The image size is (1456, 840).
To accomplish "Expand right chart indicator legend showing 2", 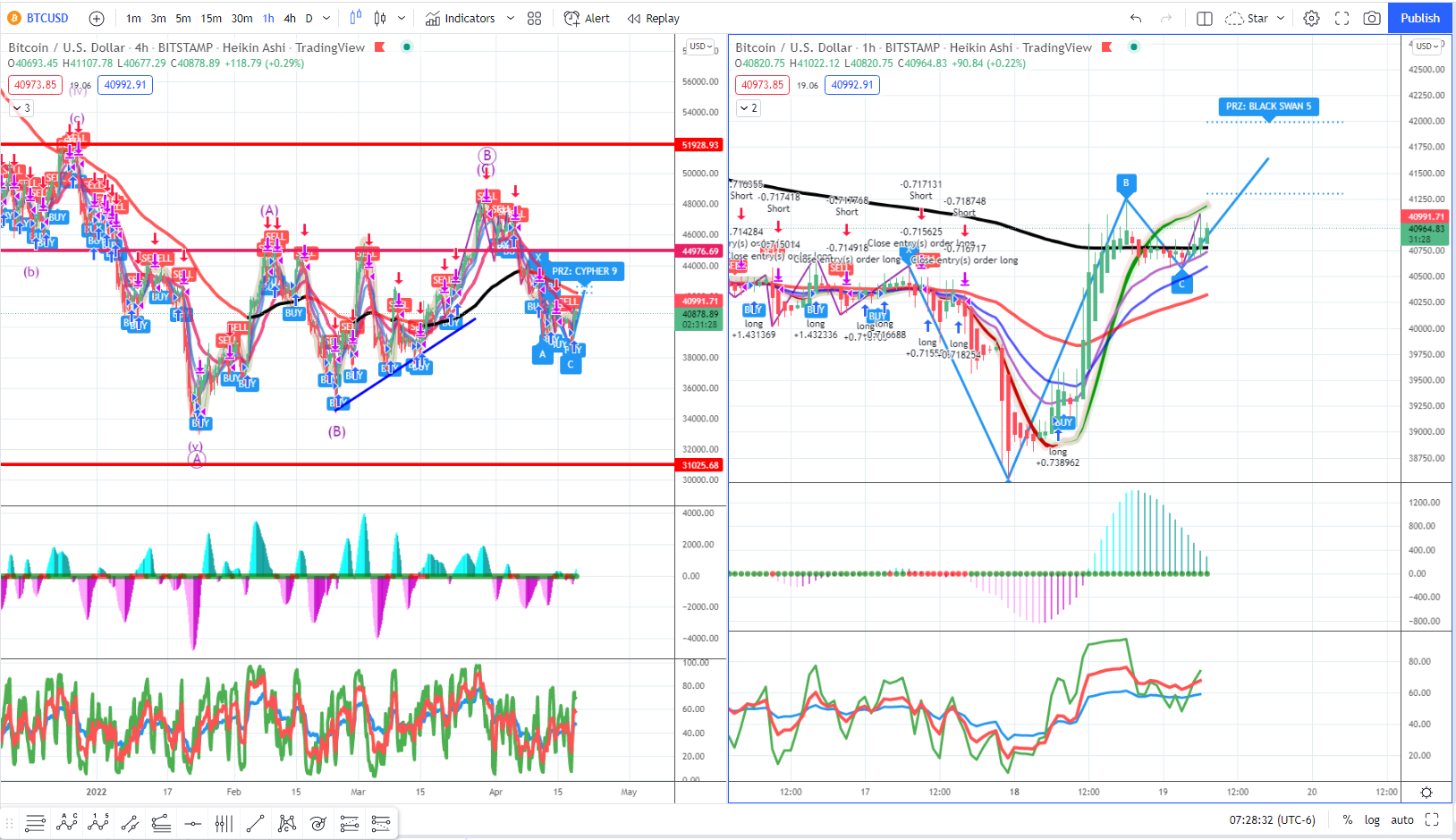I will (x=749, y=107).
